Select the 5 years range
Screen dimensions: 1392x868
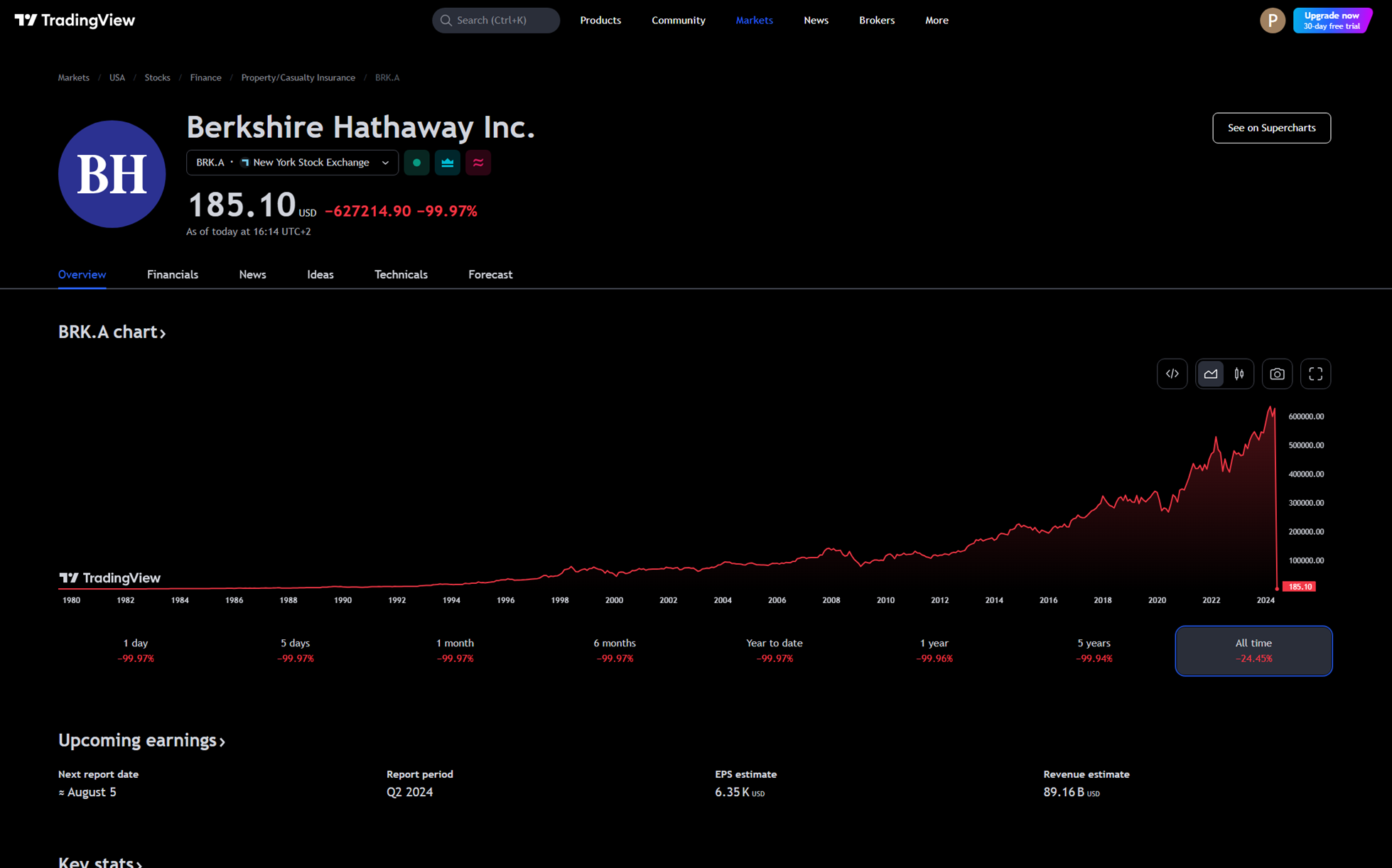[1094, 651]
